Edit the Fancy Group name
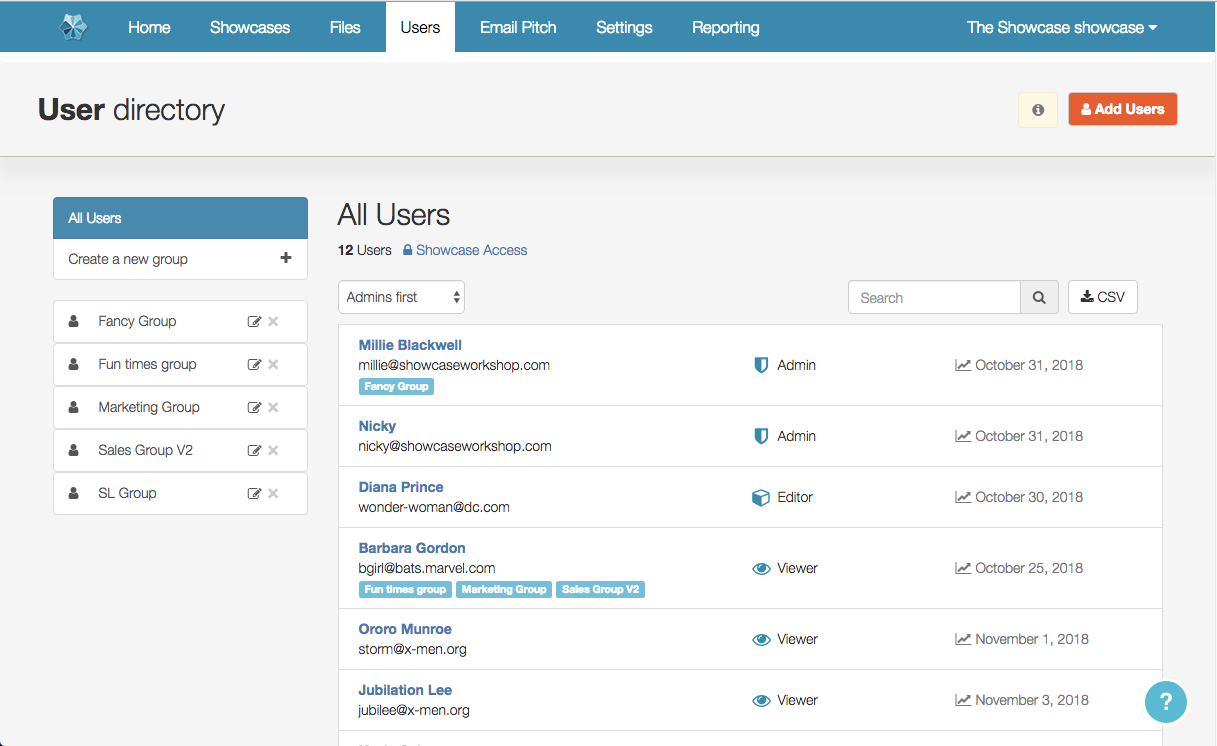The height and width of the screenshot is (746, 1217). click(x=254, y=322)
